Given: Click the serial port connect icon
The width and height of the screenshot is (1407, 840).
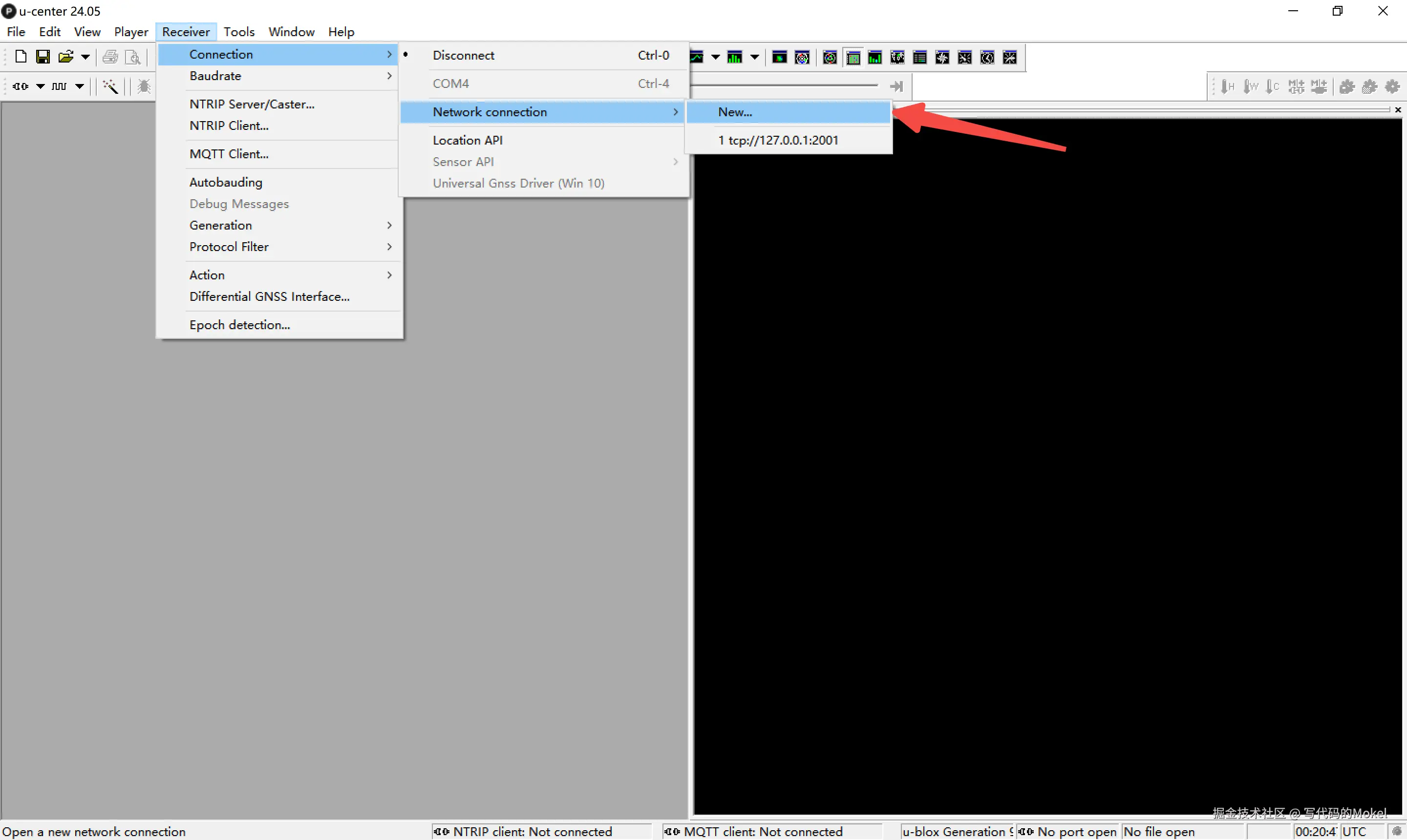Looking at the screenshot, I should (21, 86).
